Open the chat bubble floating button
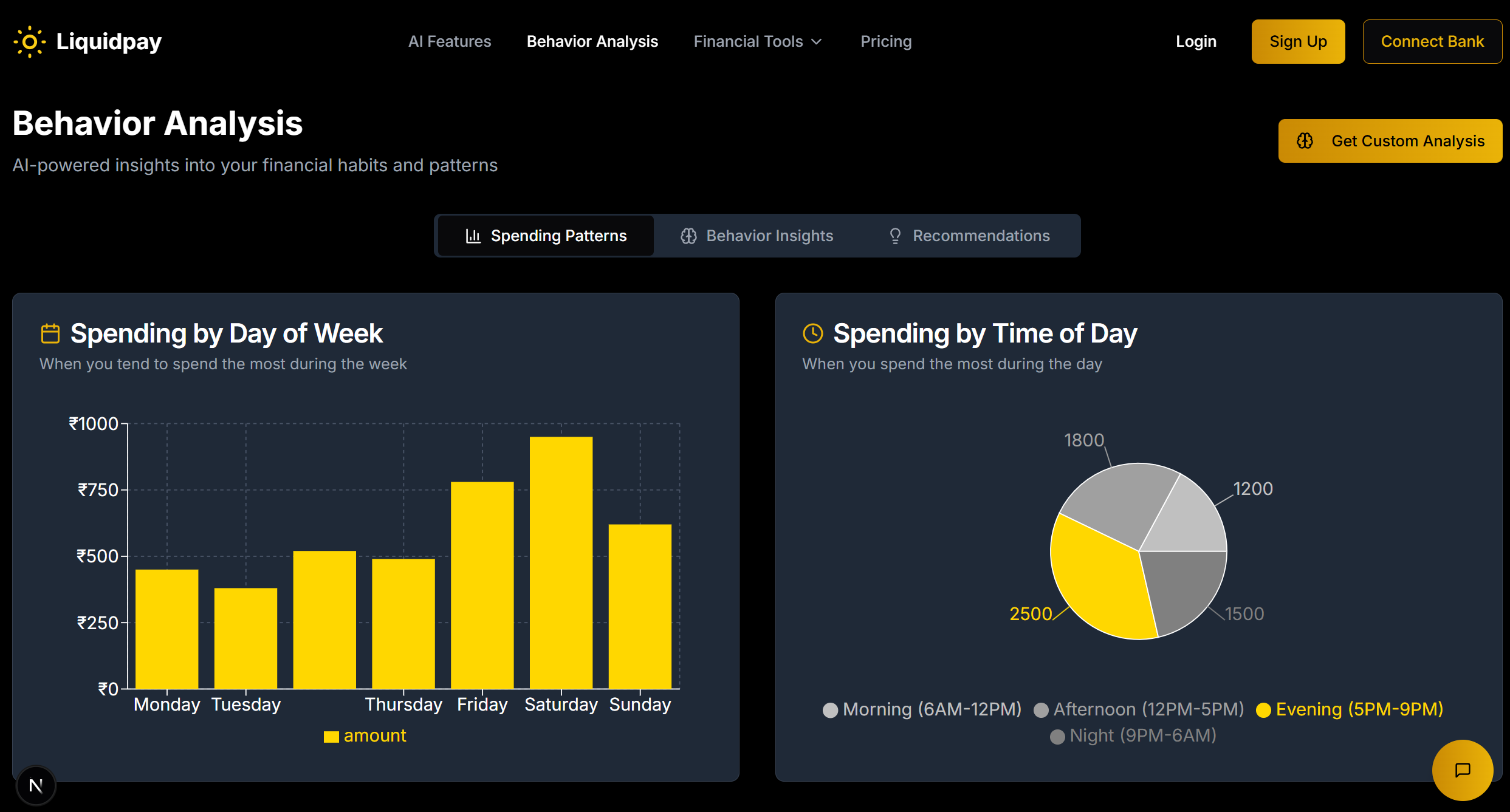The height and width of the screenshot is (812, 1510). pyautogui.click(x=1462, y=769)
